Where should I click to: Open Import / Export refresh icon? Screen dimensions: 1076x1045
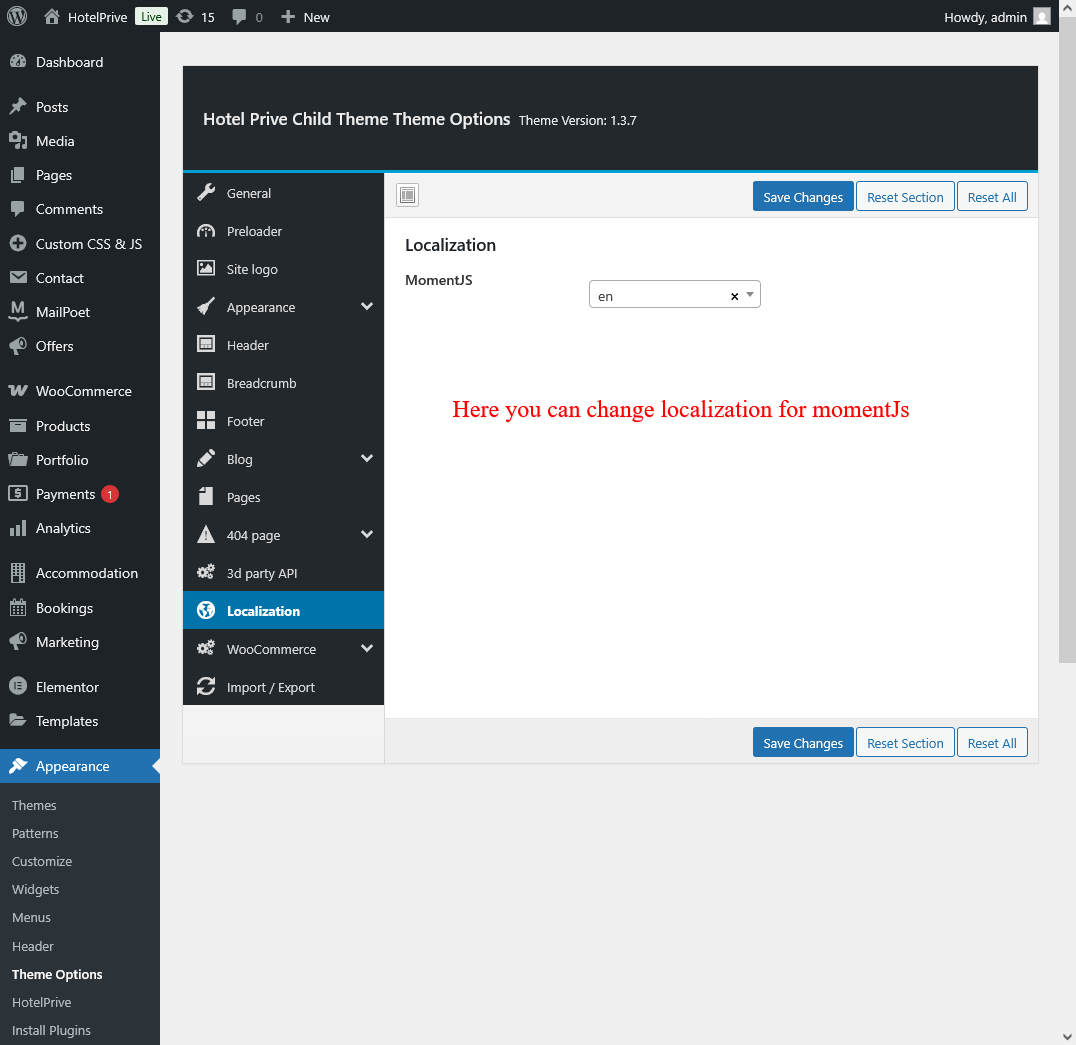coord(206,687)
